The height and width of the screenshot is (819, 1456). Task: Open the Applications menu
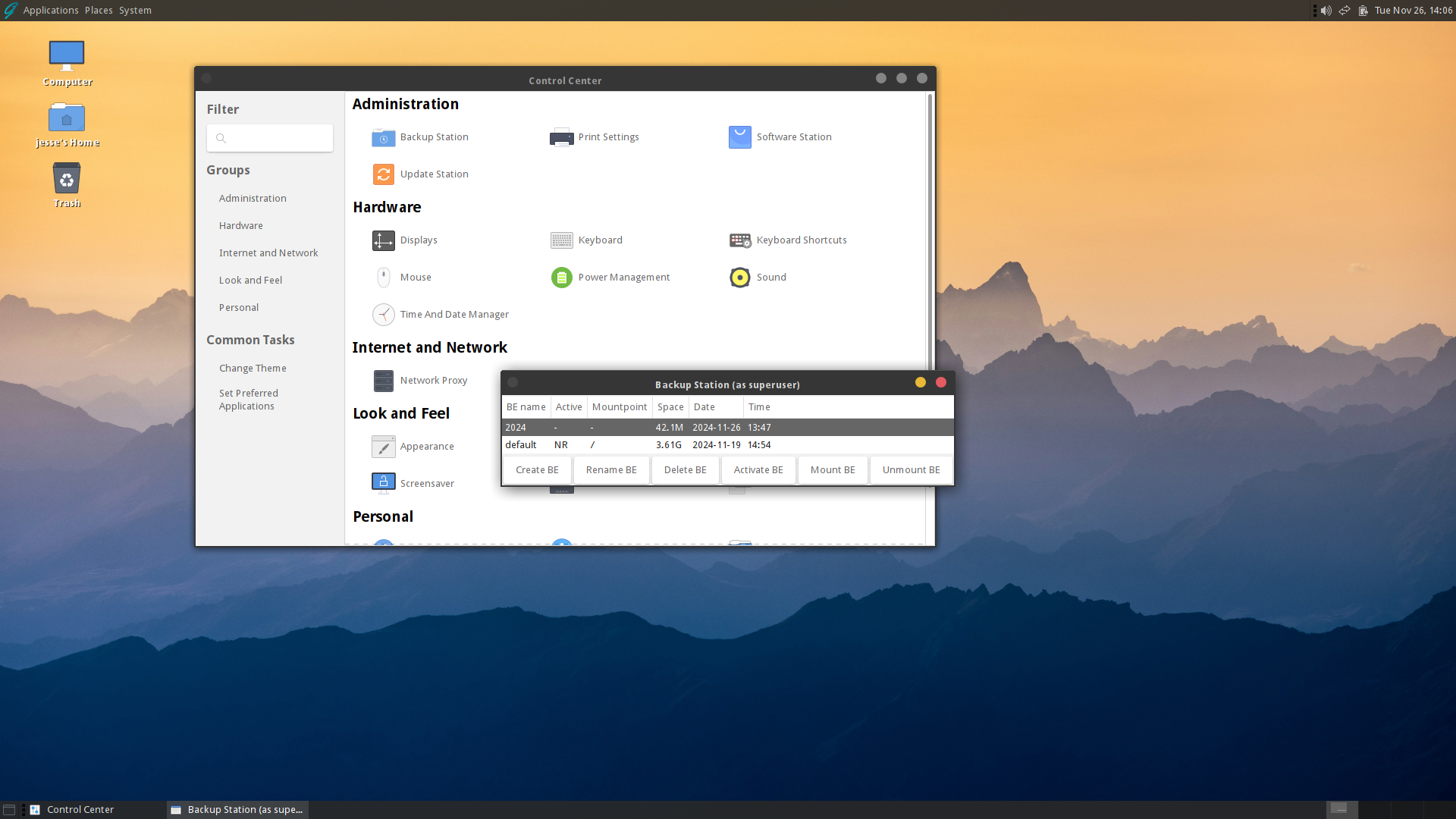51,11
